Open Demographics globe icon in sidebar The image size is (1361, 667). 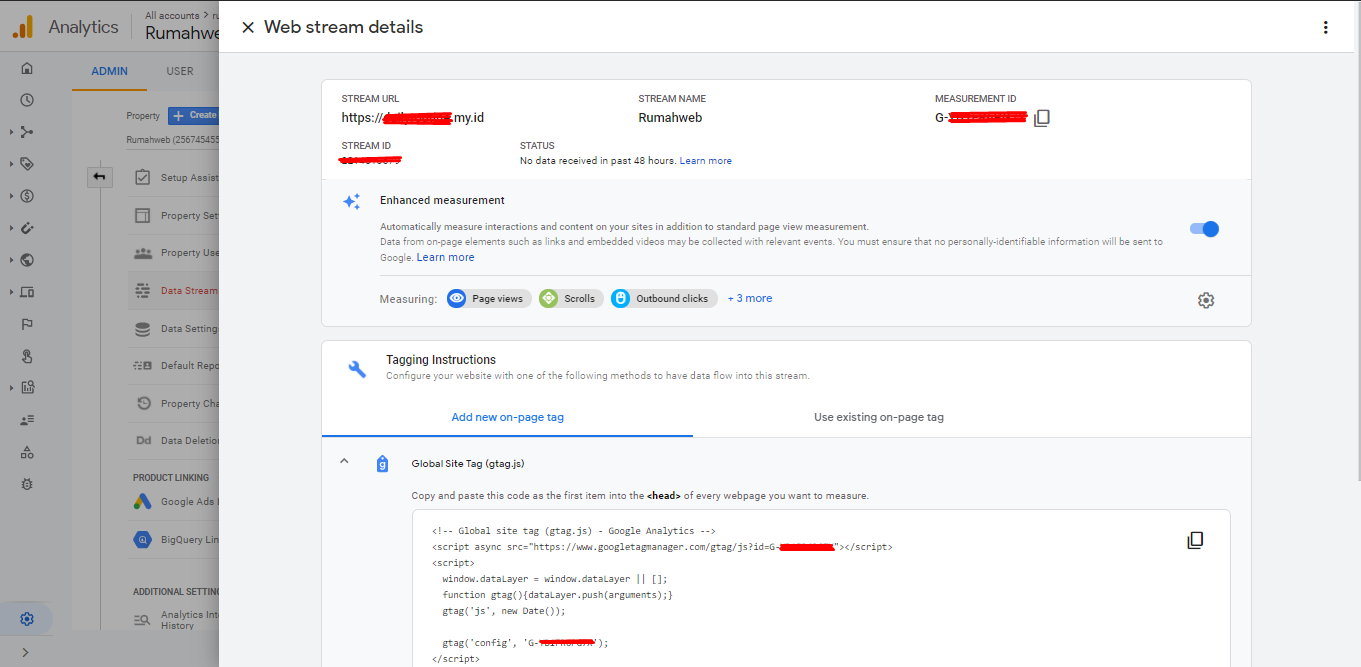27,260
